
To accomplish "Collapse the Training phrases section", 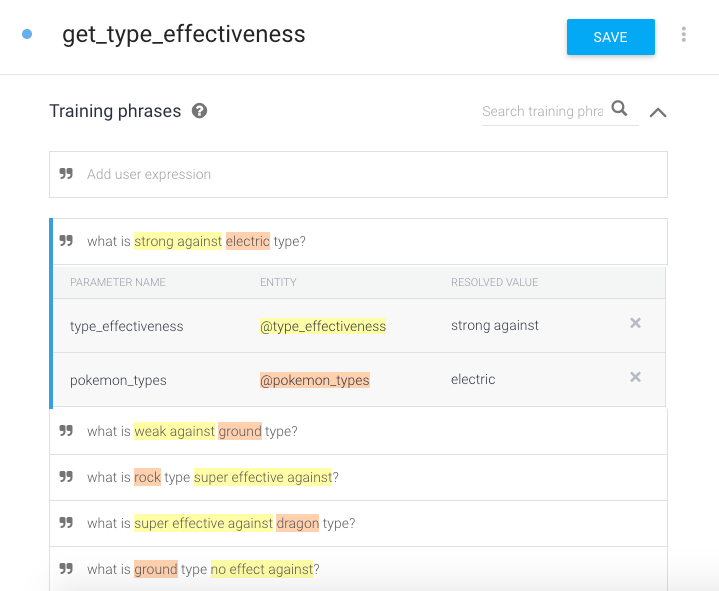I will pyautogui.click(x=658, y=112).
